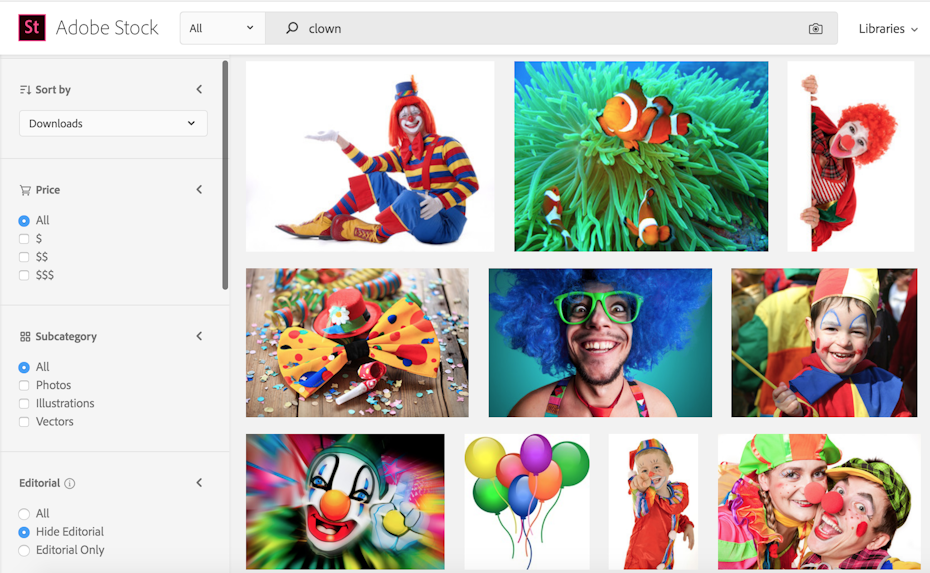
Task: Open the clownfish in anemone thumbnail
Action: point(641,156)
